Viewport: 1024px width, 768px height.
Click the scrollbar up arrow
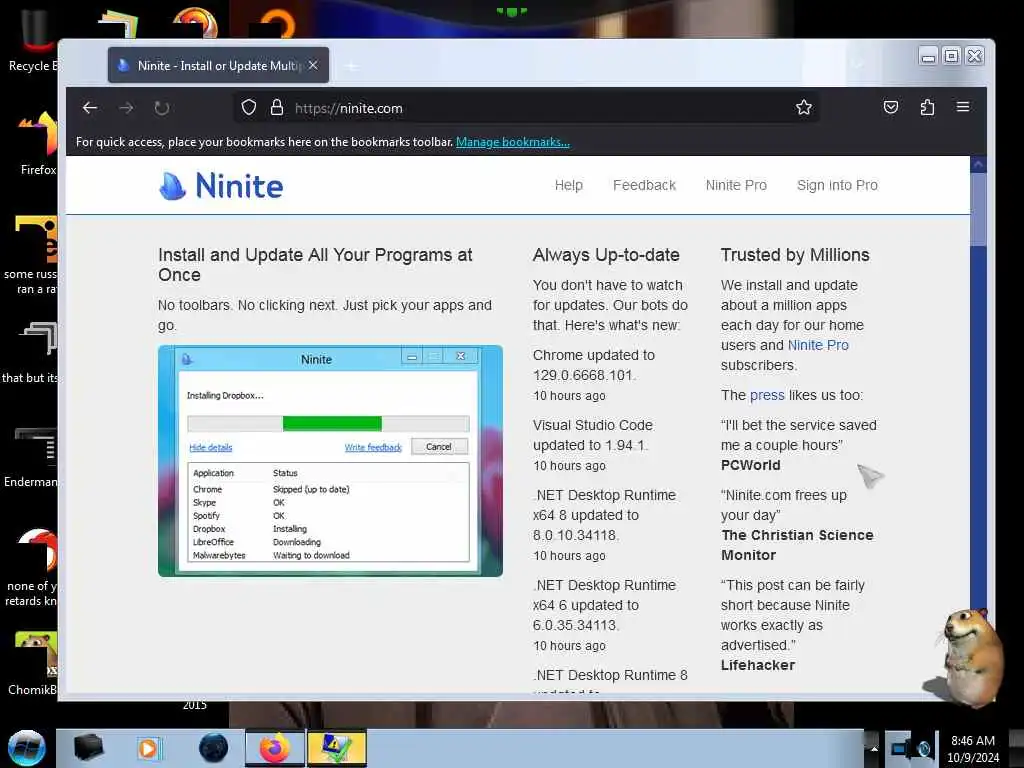(978, 164)
